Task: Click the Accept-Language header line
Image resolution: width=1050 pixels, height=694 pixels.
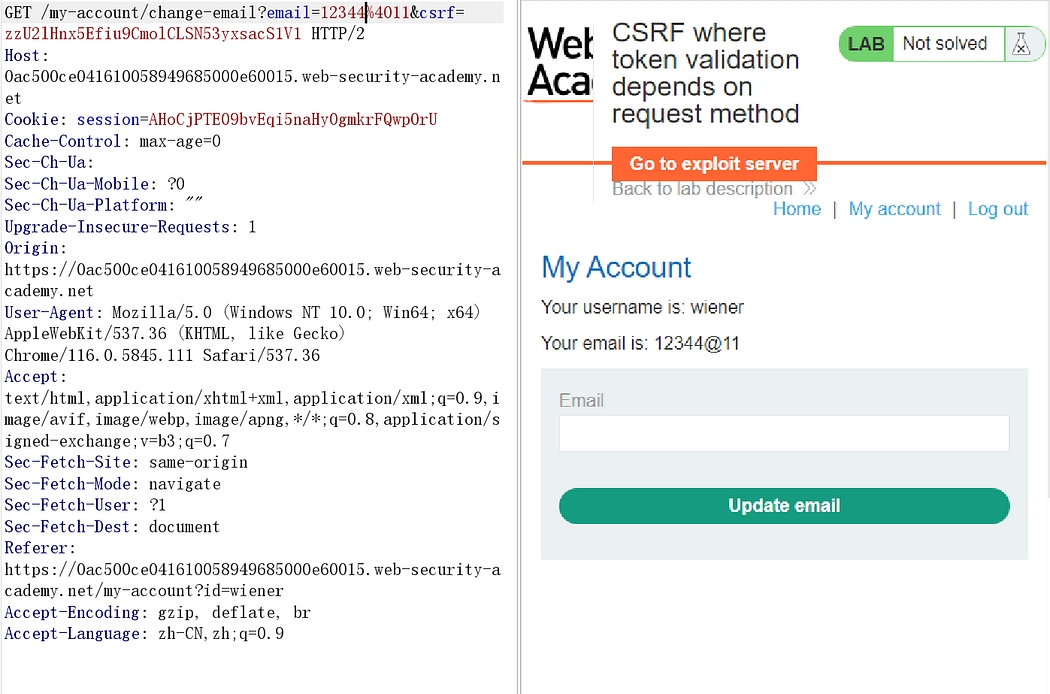Action: 144,634
